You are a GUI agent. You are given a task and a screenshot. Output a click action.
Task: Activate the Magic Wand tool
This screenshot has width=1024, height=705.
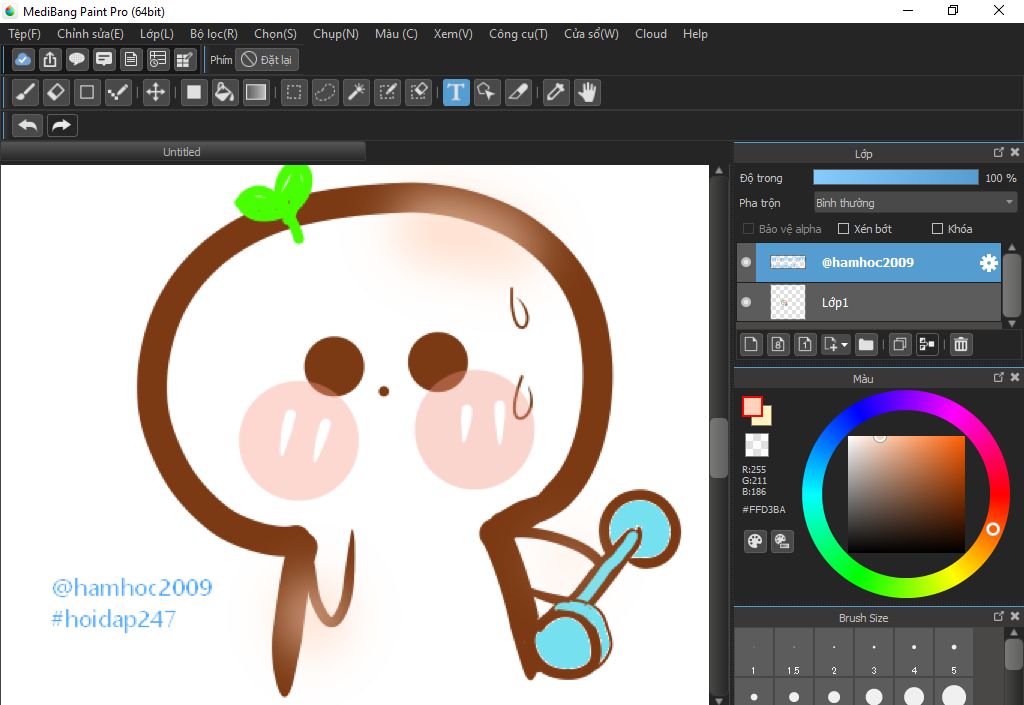356,93
